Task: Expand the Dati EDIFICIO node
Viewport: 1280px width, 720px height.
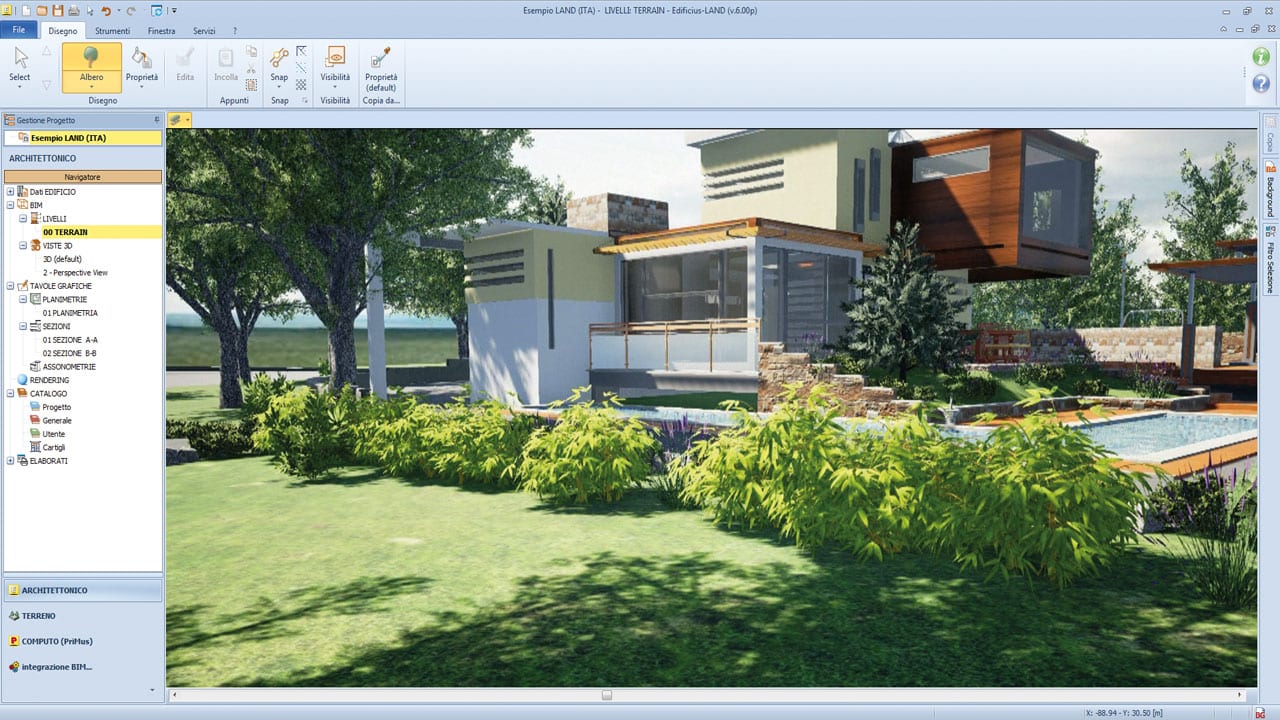Action: [x=10, y=192]
